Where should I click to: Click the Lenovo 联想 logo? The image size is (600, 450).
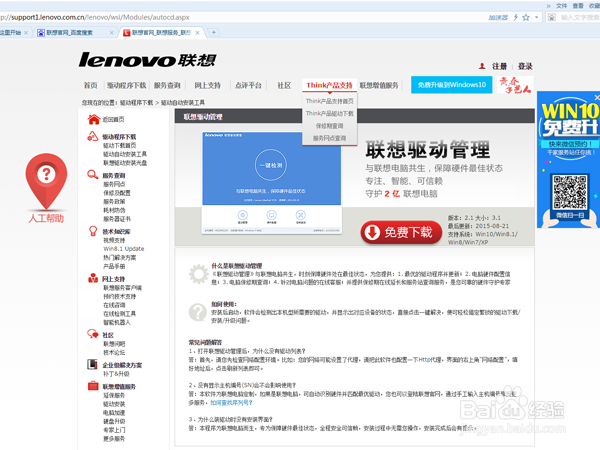click(x=147, y=60)
